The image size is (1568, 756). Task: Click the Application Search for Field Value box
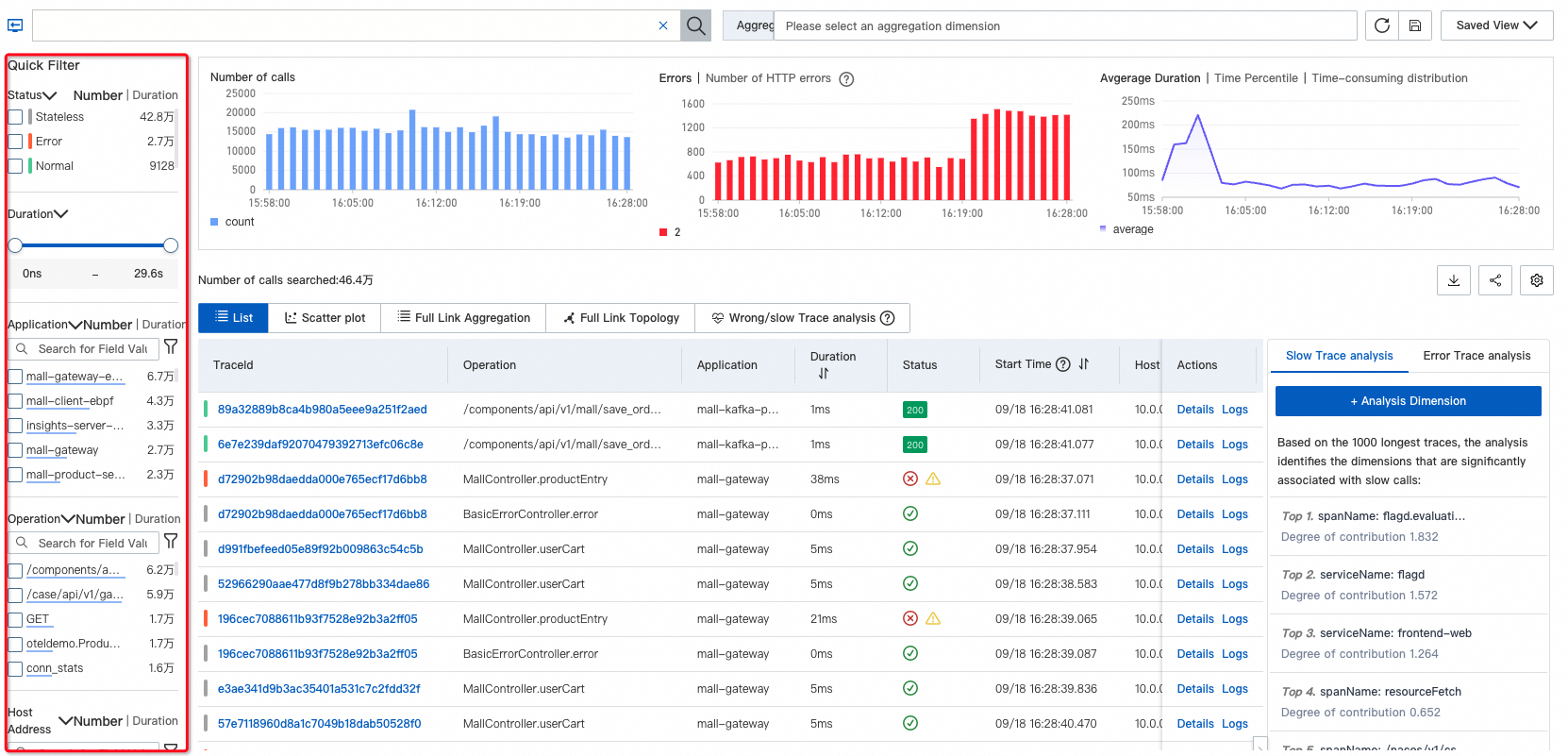[x=84, y=348]
